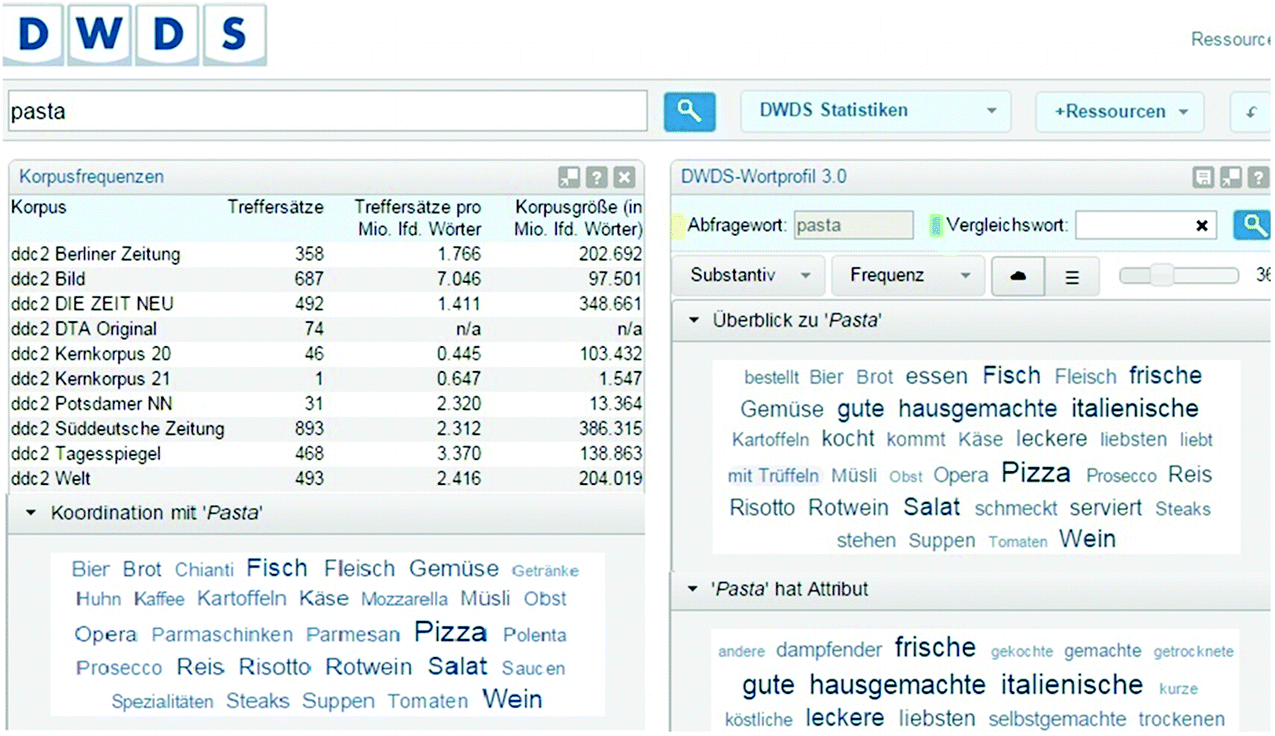This screenshot has height=736, width=1275.
Task: Switch Wortprofil to list view
Action: tap(1072, 276)
